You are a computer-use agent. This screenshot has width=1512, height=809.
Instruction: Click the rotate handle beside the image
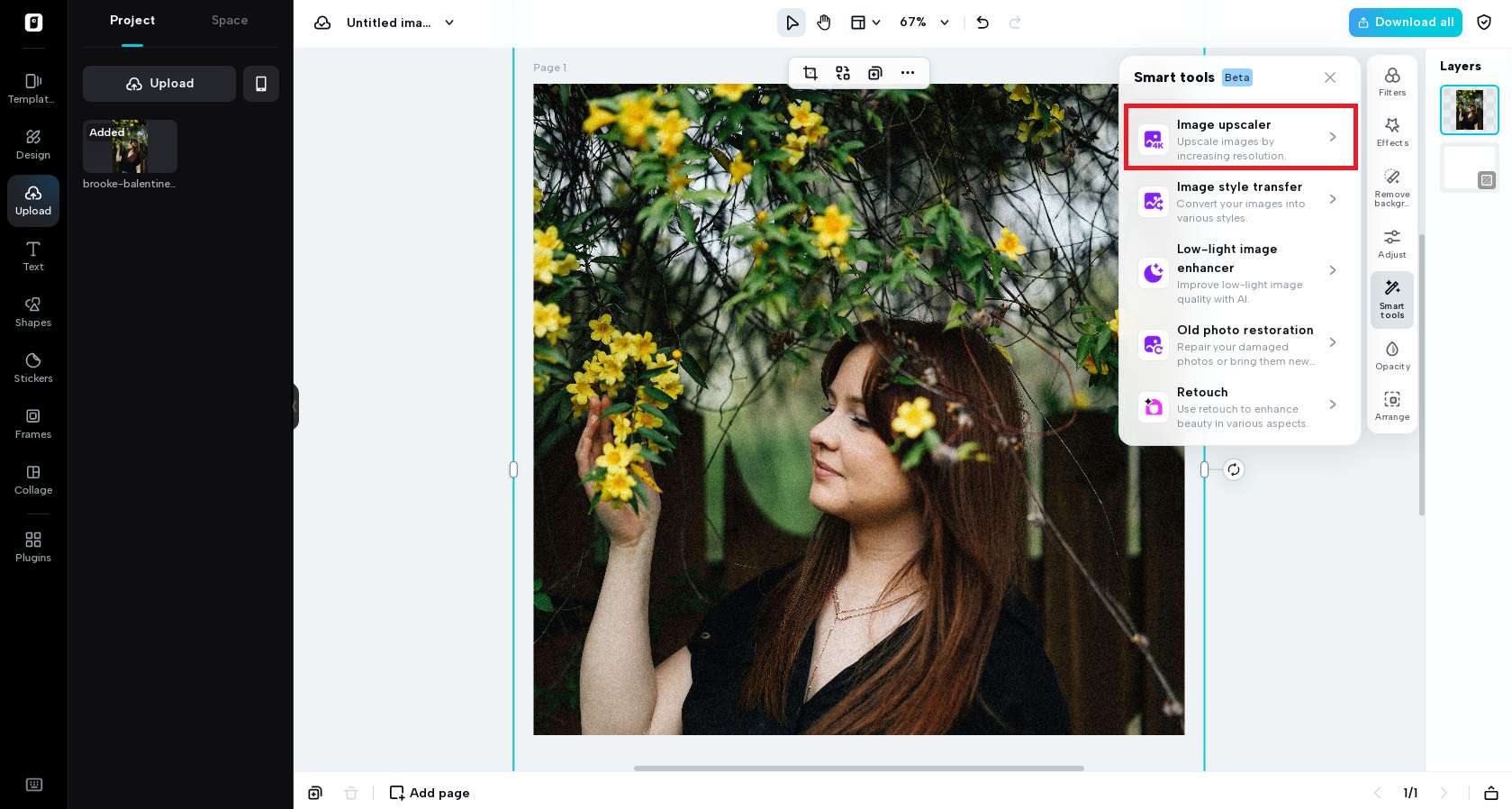(x=1234, y=469)
